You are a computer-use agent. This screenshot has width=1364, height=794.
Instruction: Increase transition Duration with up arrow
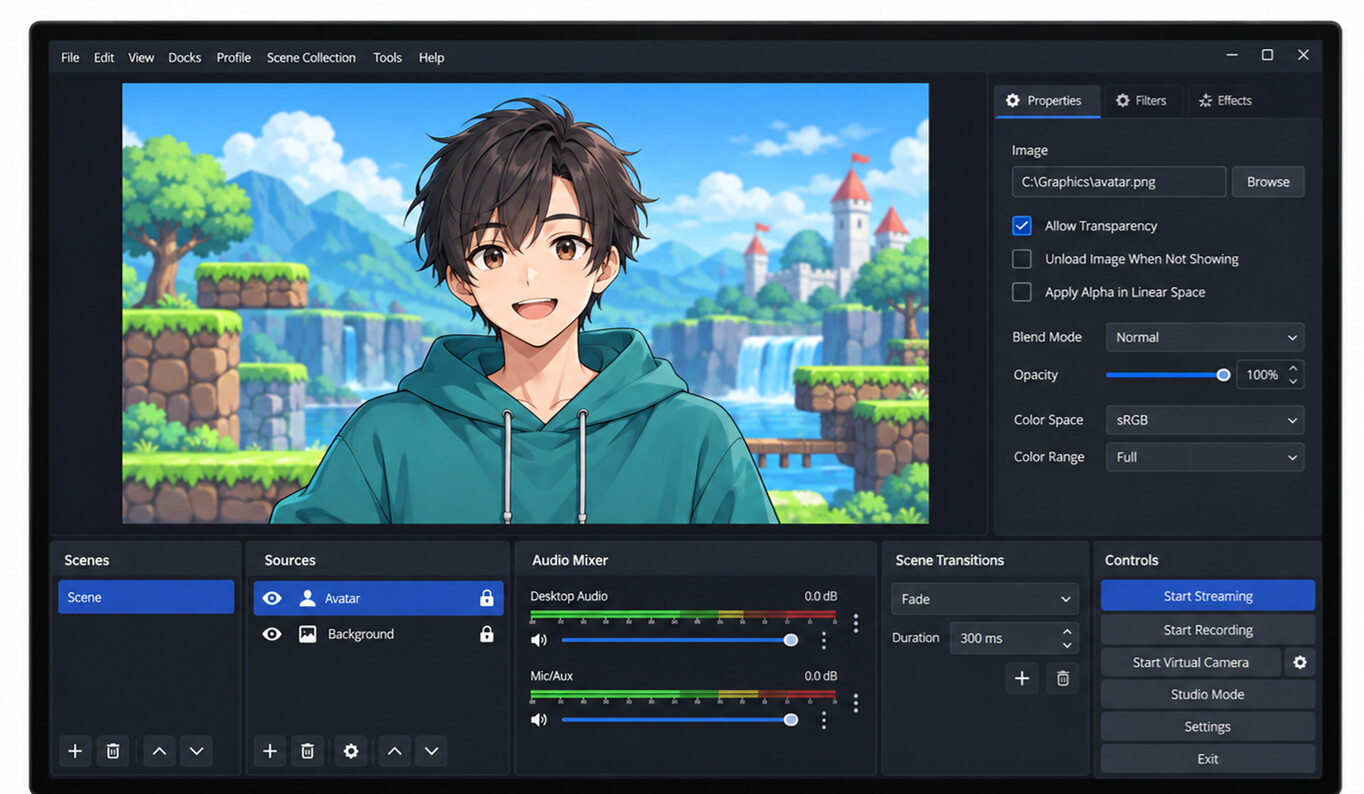point(1068,631)
